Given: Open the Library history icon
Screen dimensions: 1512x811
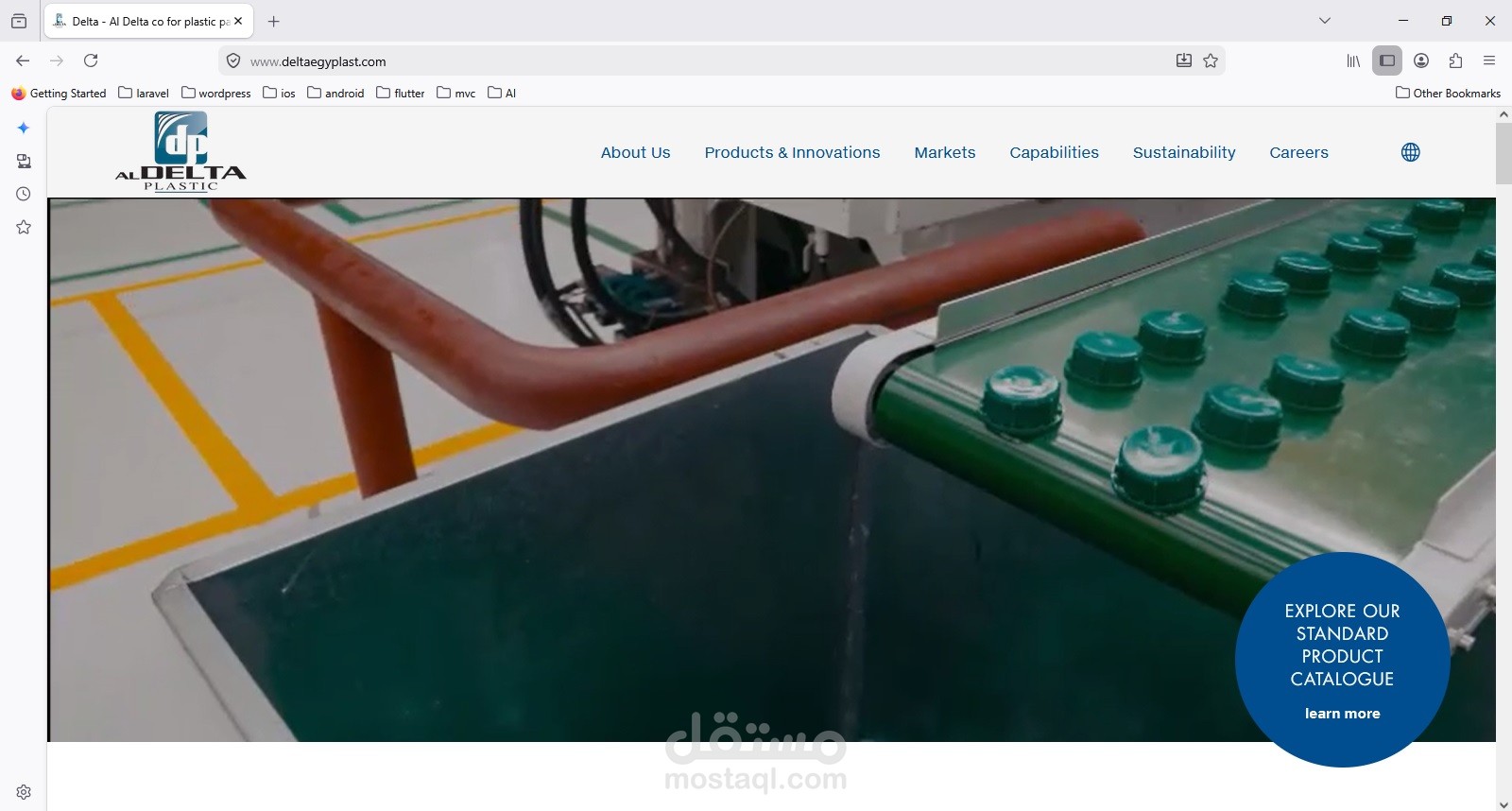Looking at the screenshot, I should coord(1353,60).
